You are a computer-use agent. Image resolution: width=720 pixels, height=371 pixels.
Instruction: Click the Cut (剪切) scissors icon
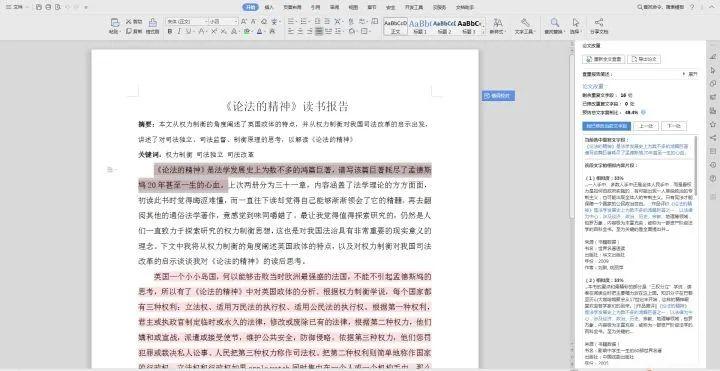click(129, 22)
